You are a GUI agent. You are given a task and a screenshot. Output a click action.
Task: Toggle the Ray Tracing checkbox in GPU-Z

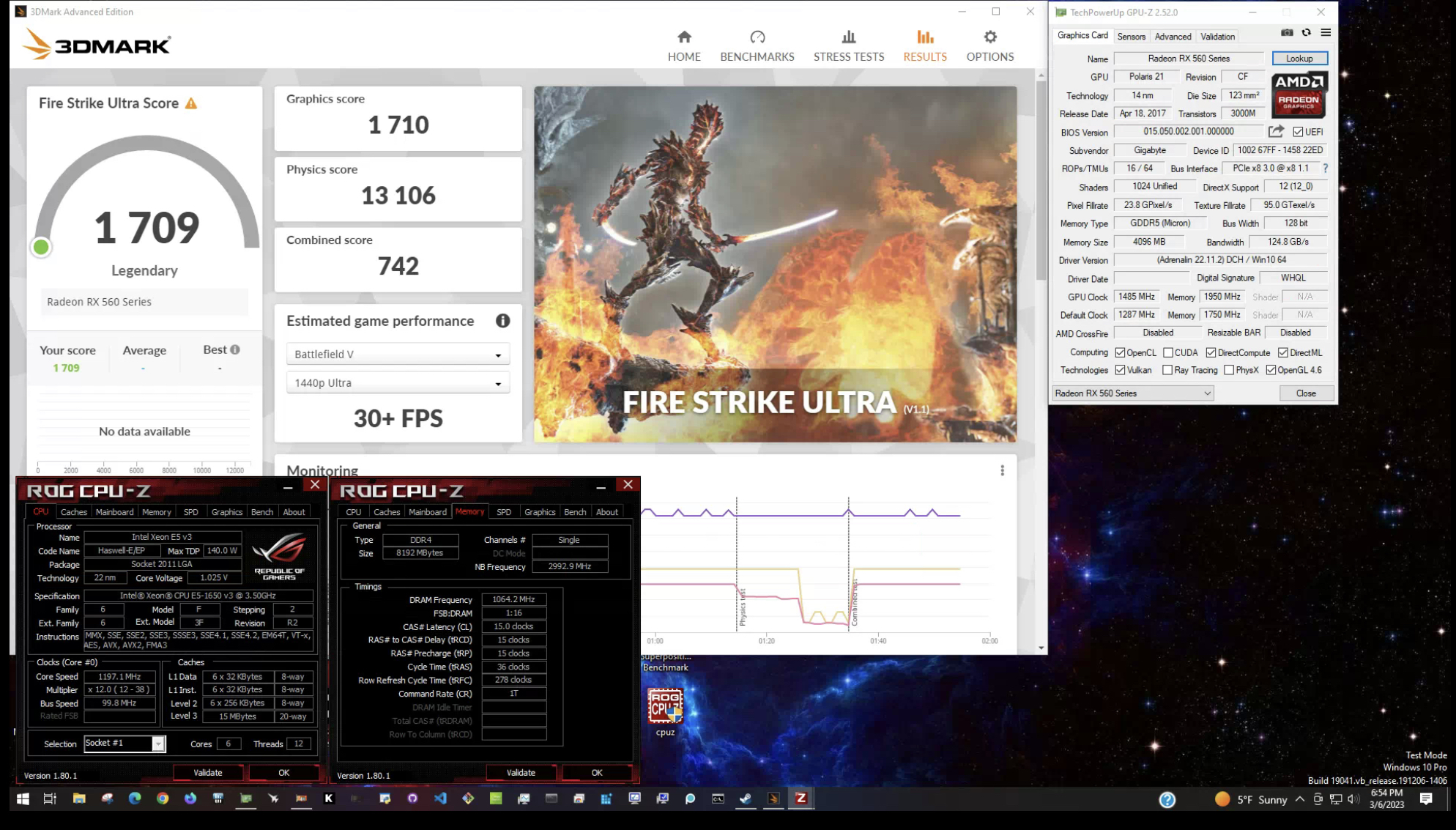point(1167,370)
